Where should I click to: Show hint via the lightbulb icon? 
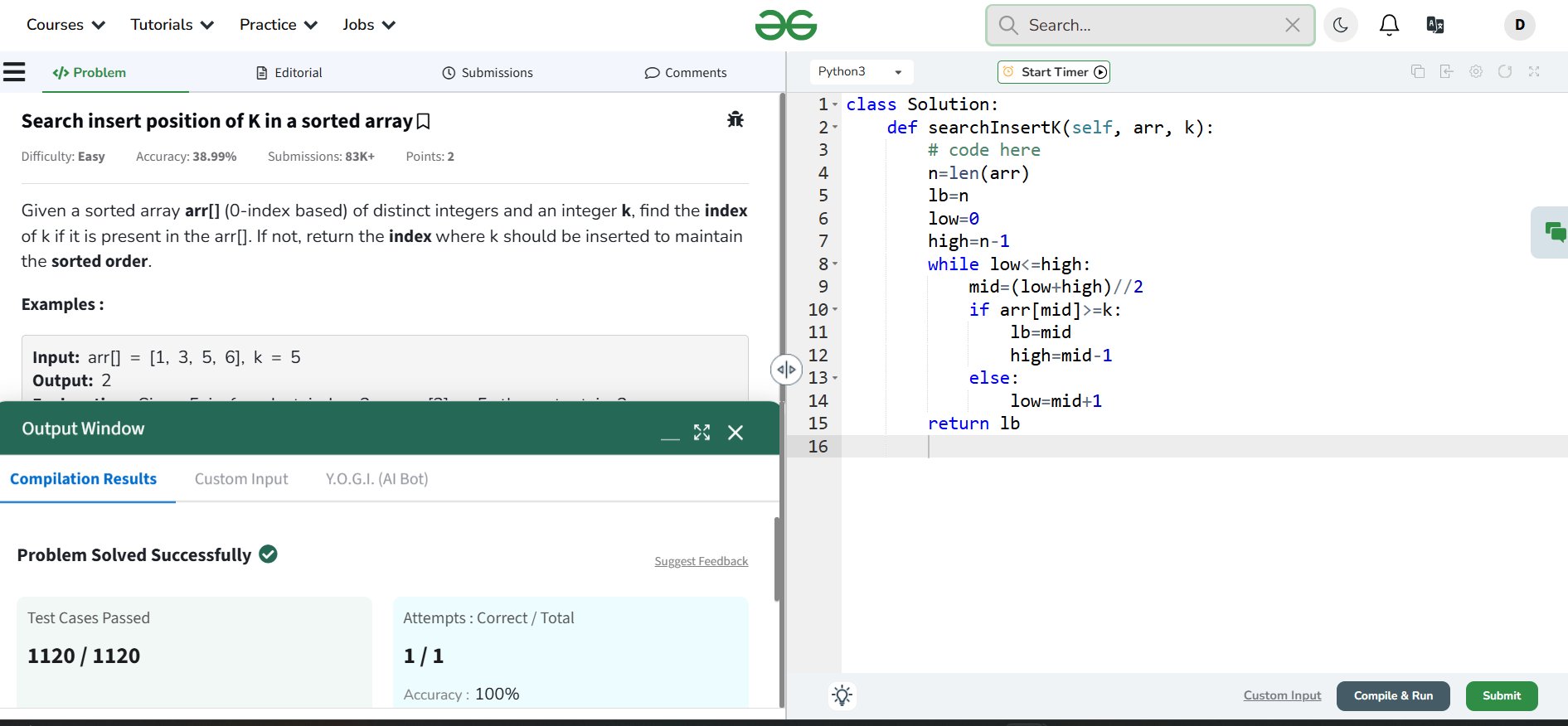842,695
